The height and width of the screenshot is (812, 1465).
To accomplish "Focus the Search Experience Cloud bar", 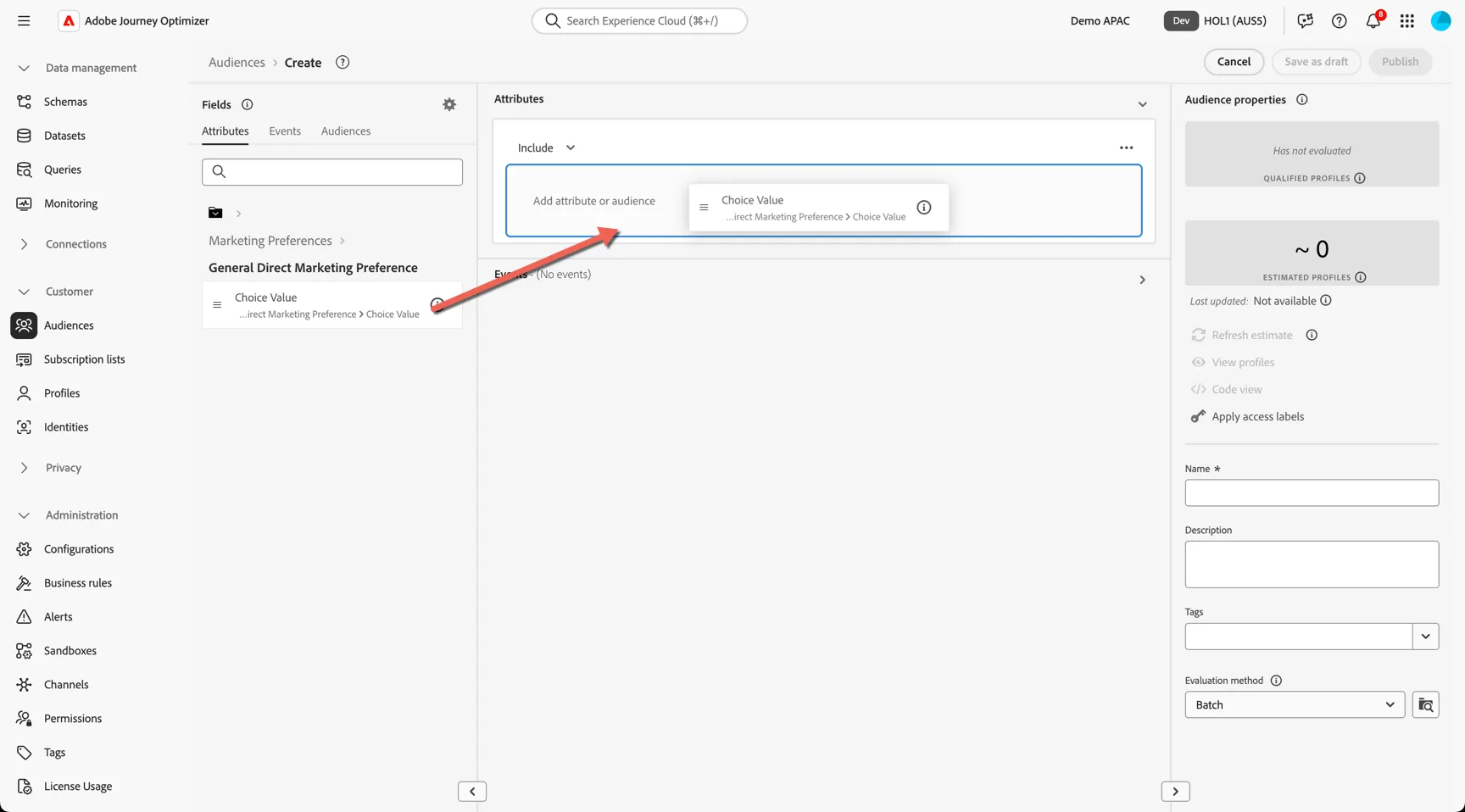I will click(639, 20).
